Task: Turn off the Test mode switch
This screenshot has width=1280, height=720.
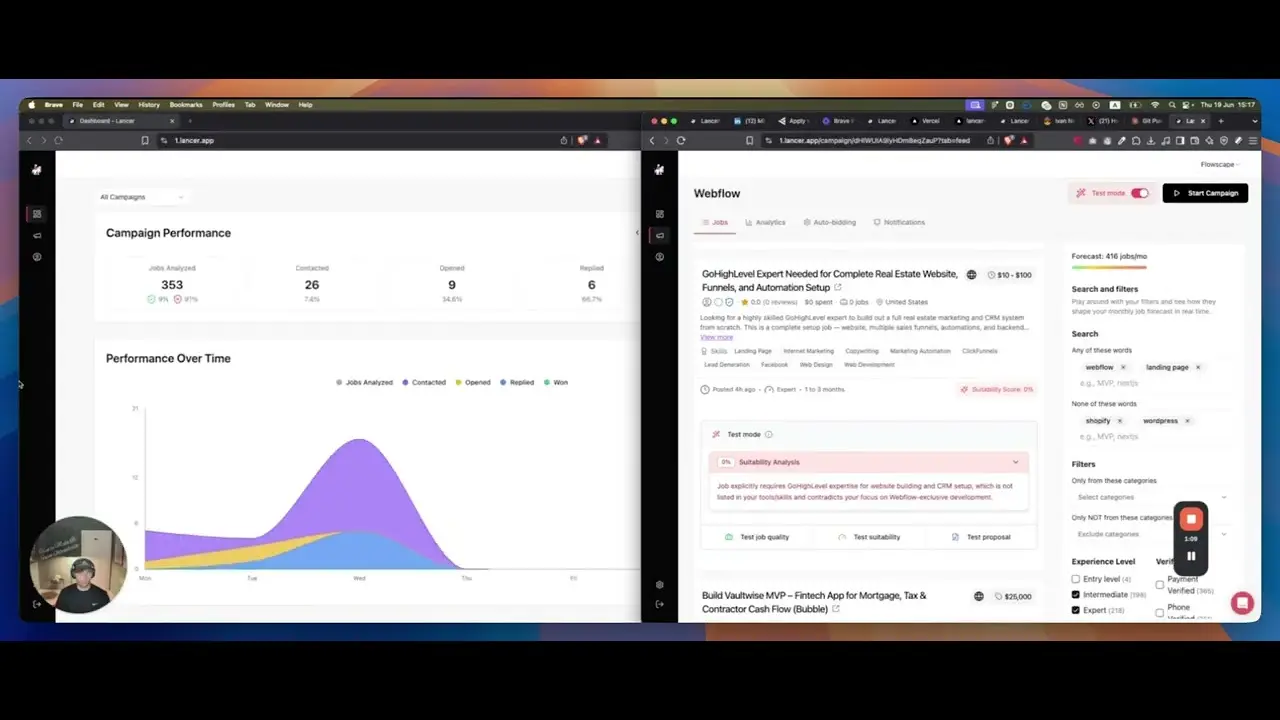Action: click(1139, 193)
